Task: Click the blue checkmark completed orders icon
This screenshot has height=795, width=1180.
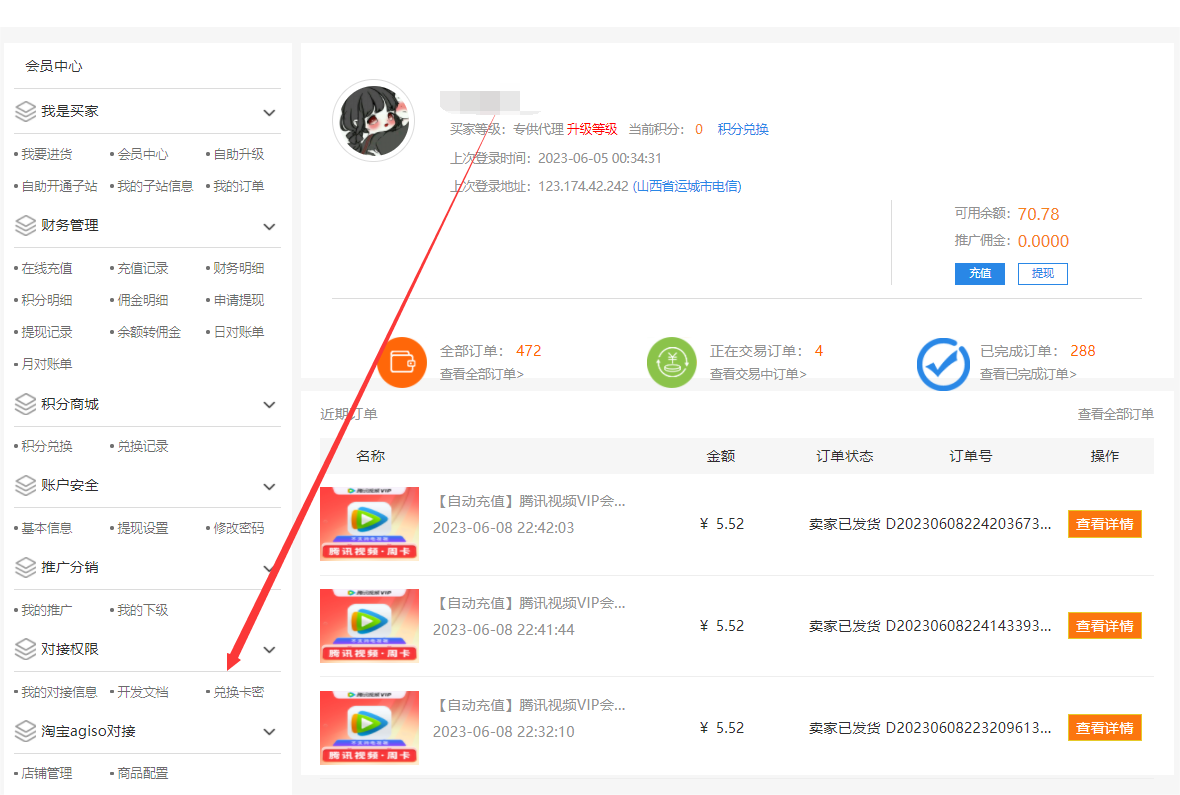Action: click(x=942, y=363)
